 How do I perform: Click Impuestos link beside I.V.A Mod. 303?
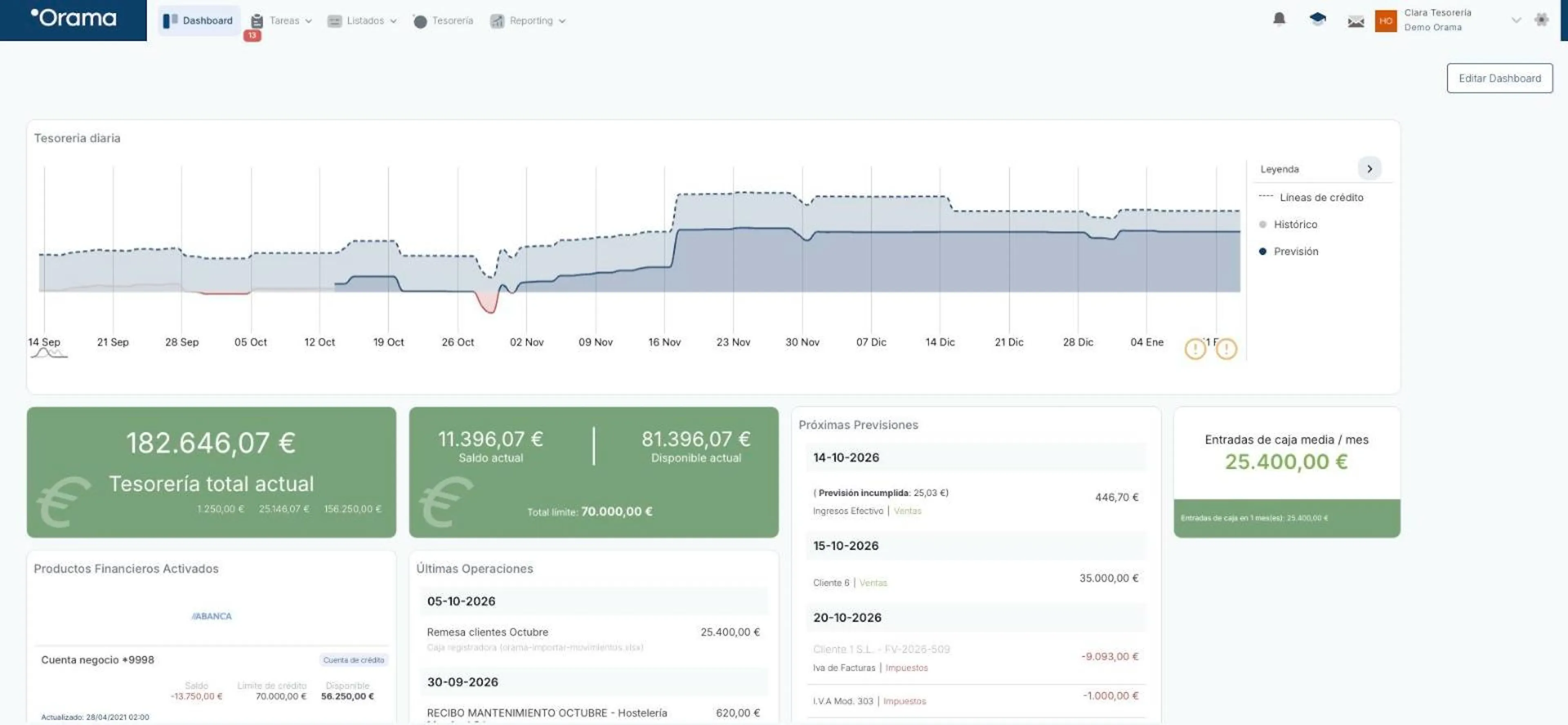(904, 701)
